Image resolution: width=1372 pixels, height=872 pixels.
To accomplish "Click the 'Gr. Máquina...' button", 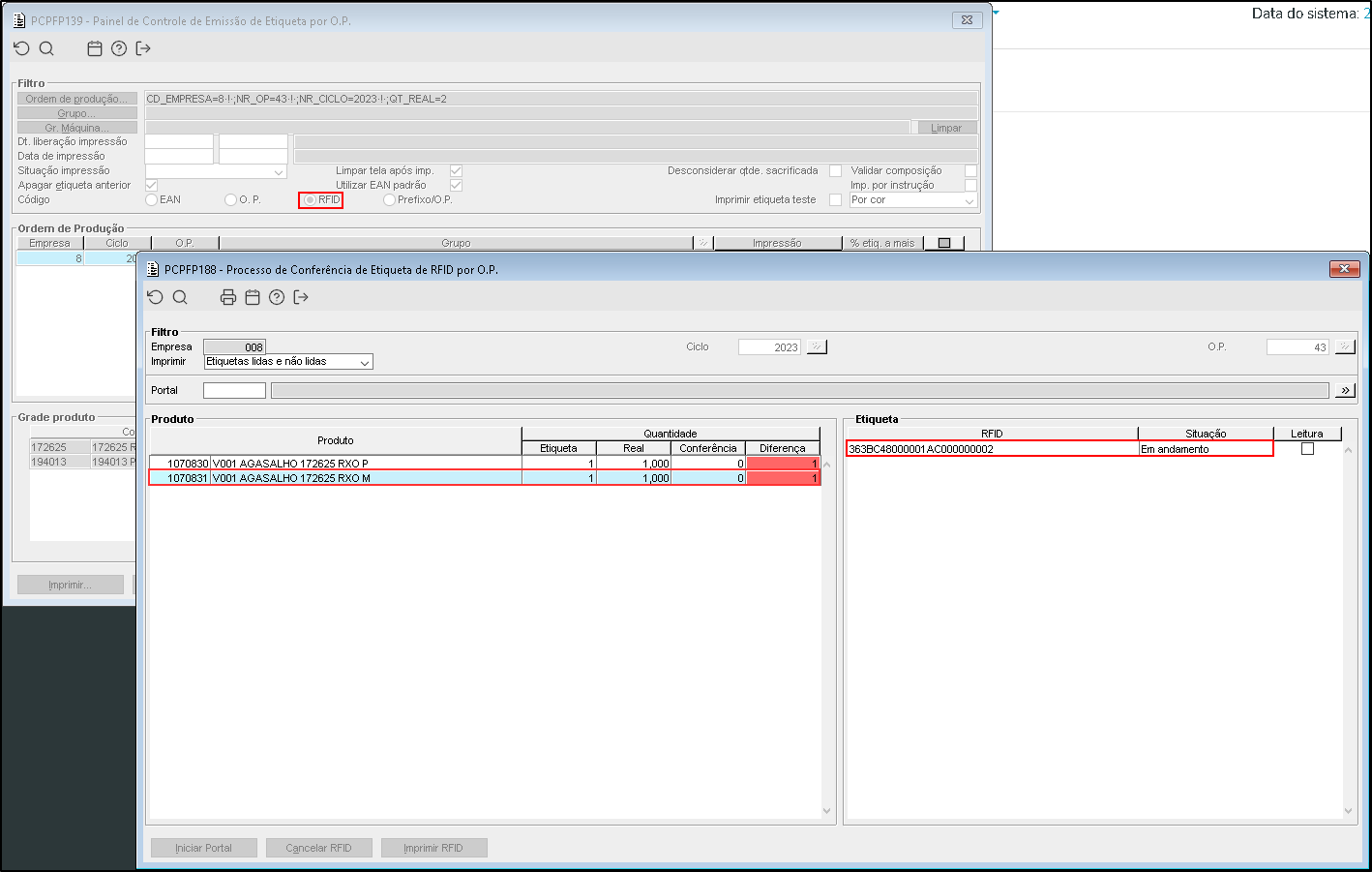I will (x=77, y=128).
